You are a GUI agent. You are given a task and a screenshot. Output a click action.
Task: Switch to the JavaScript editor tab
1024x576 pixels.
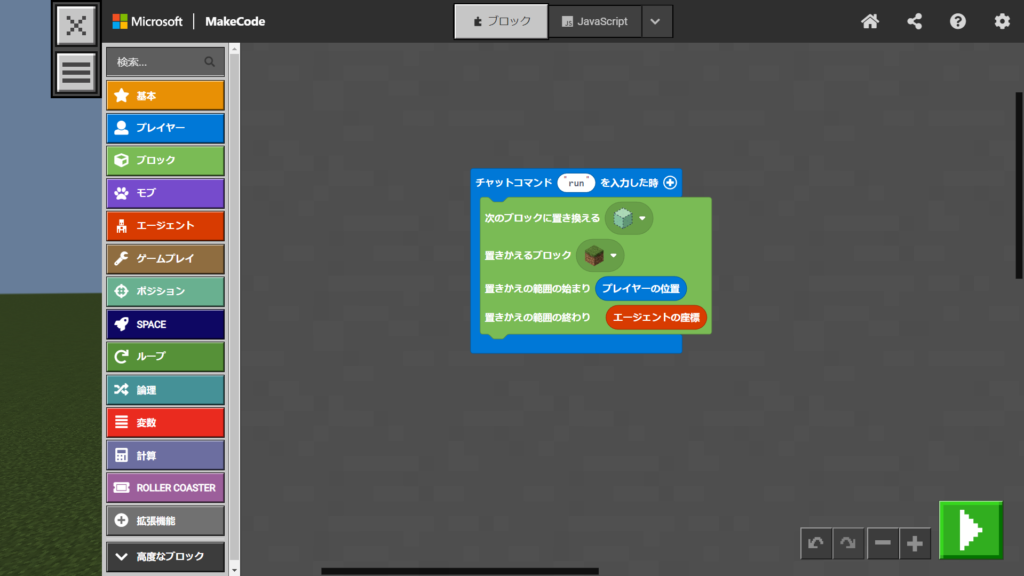click(x=594, y=21)
